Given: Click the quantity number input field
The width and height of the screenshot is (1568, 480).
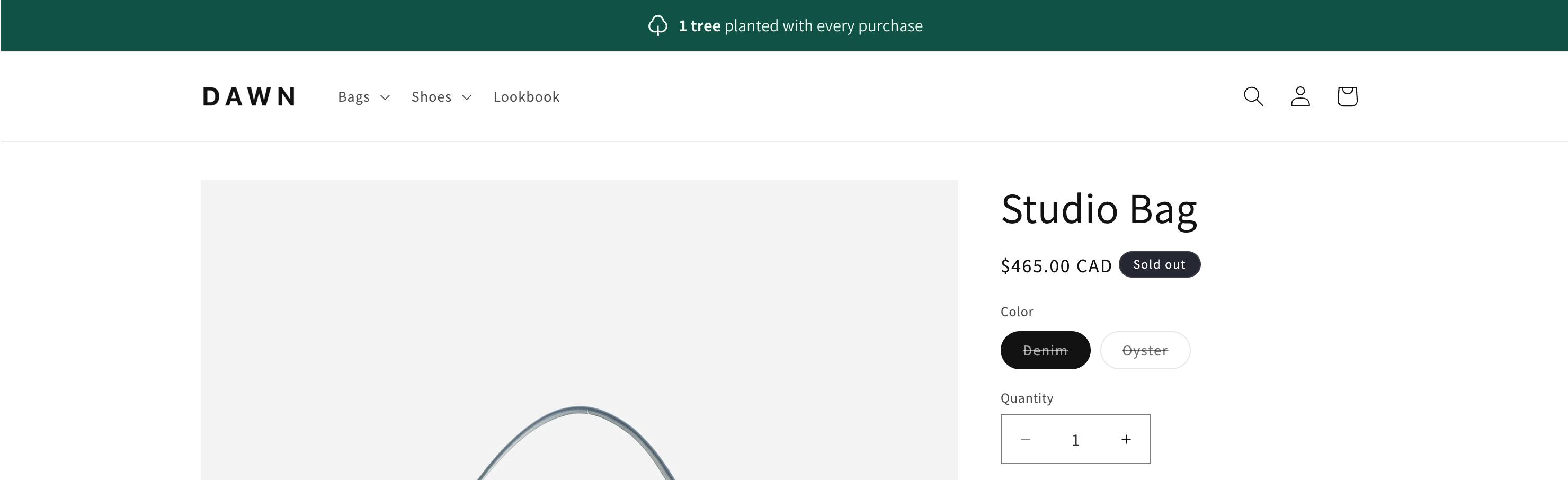Looking at the screenshot, I should click(x=1075, y=440).
